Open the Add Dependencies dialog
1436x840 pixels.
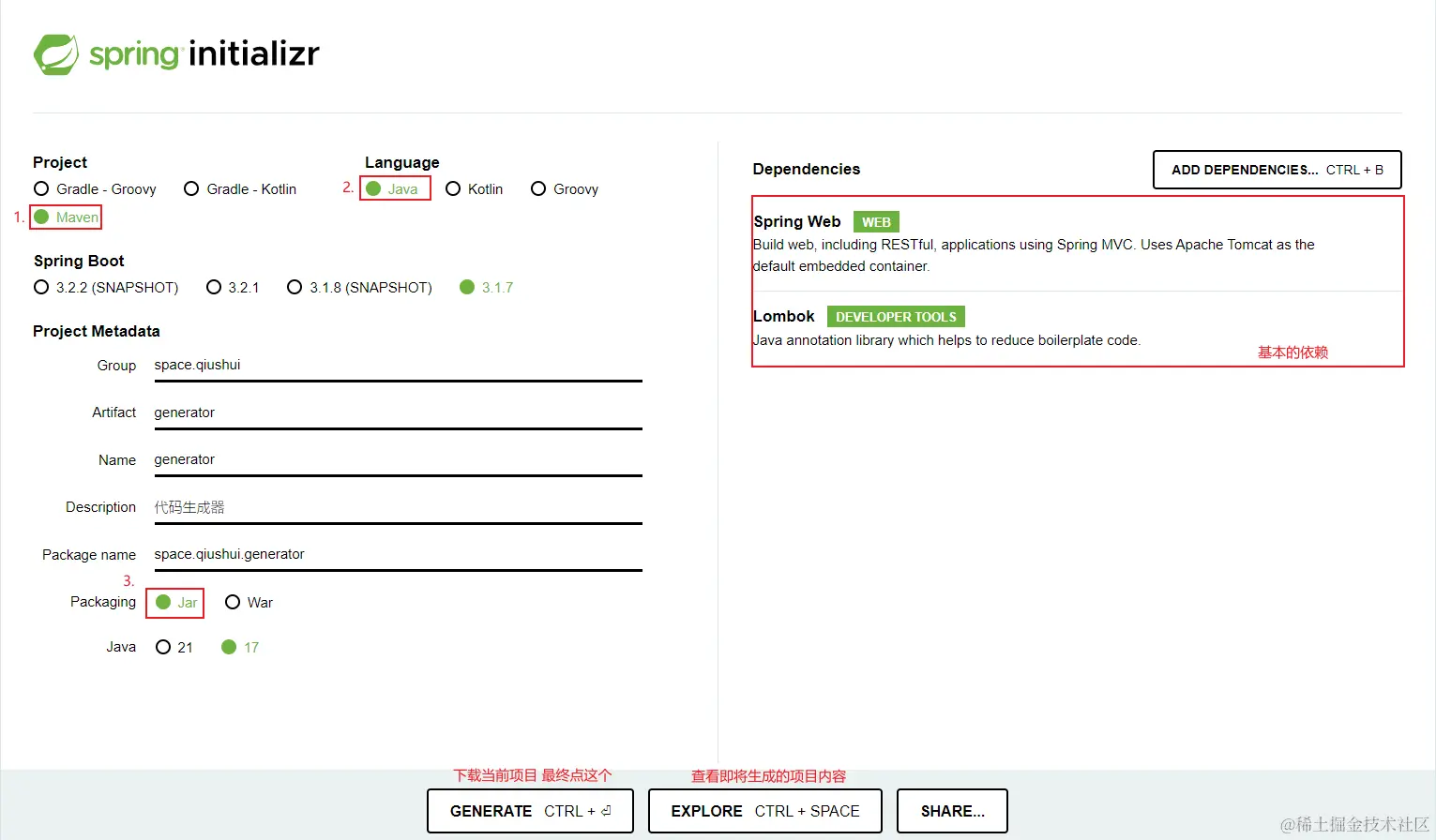pyautogui.click(x=1277, y=170)
